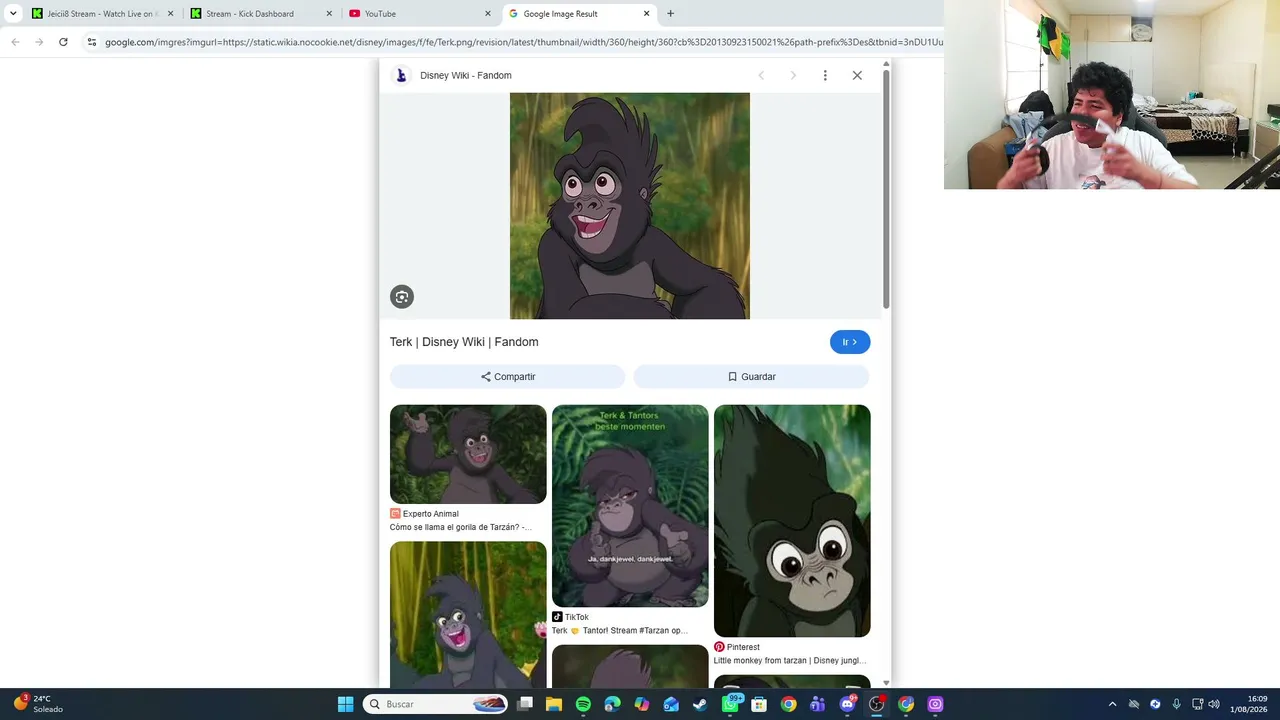This screenshot has height=720, width=1280.
Task: Open 'Cómo se llama el gorila de Tarzán?' link
Action: pyautogui.click(x=461, y=527)
